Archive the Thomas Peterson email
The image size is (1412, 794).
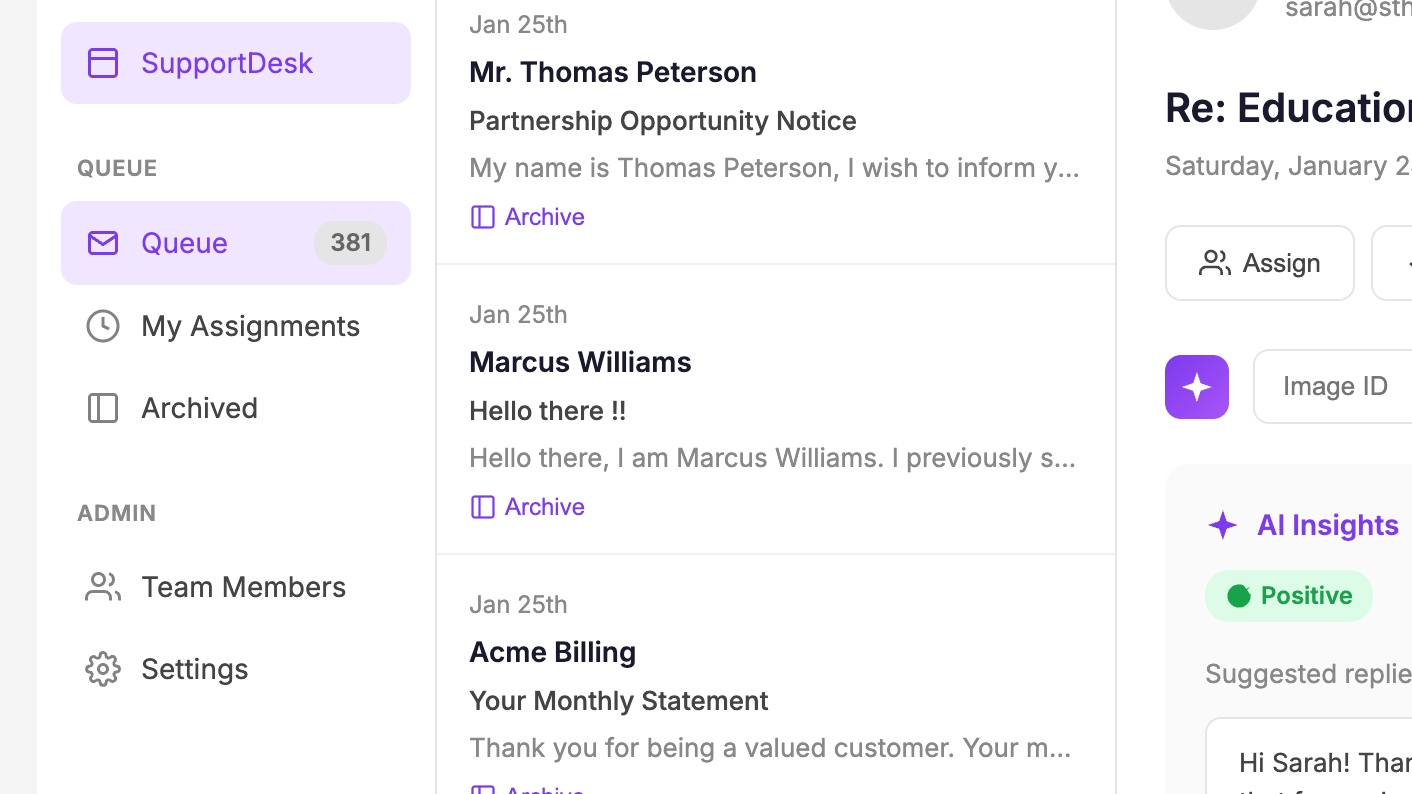tap(527, 216)
